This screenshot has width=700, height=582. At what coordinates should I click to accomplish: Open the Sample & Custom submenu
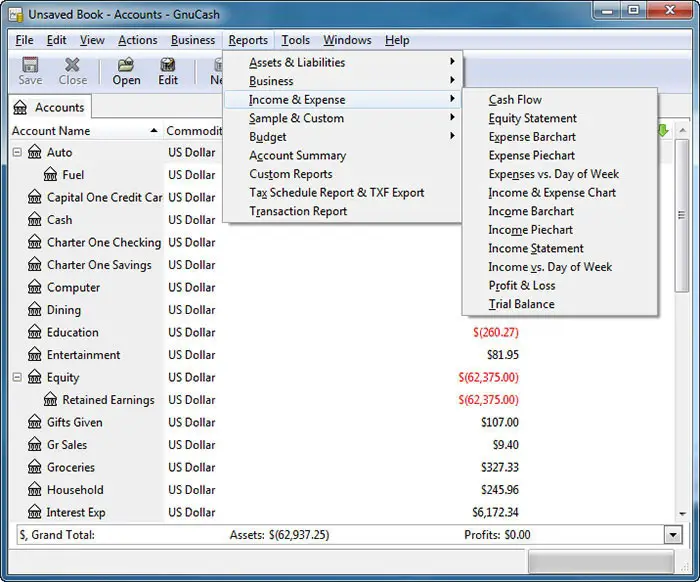pos(343,118)
